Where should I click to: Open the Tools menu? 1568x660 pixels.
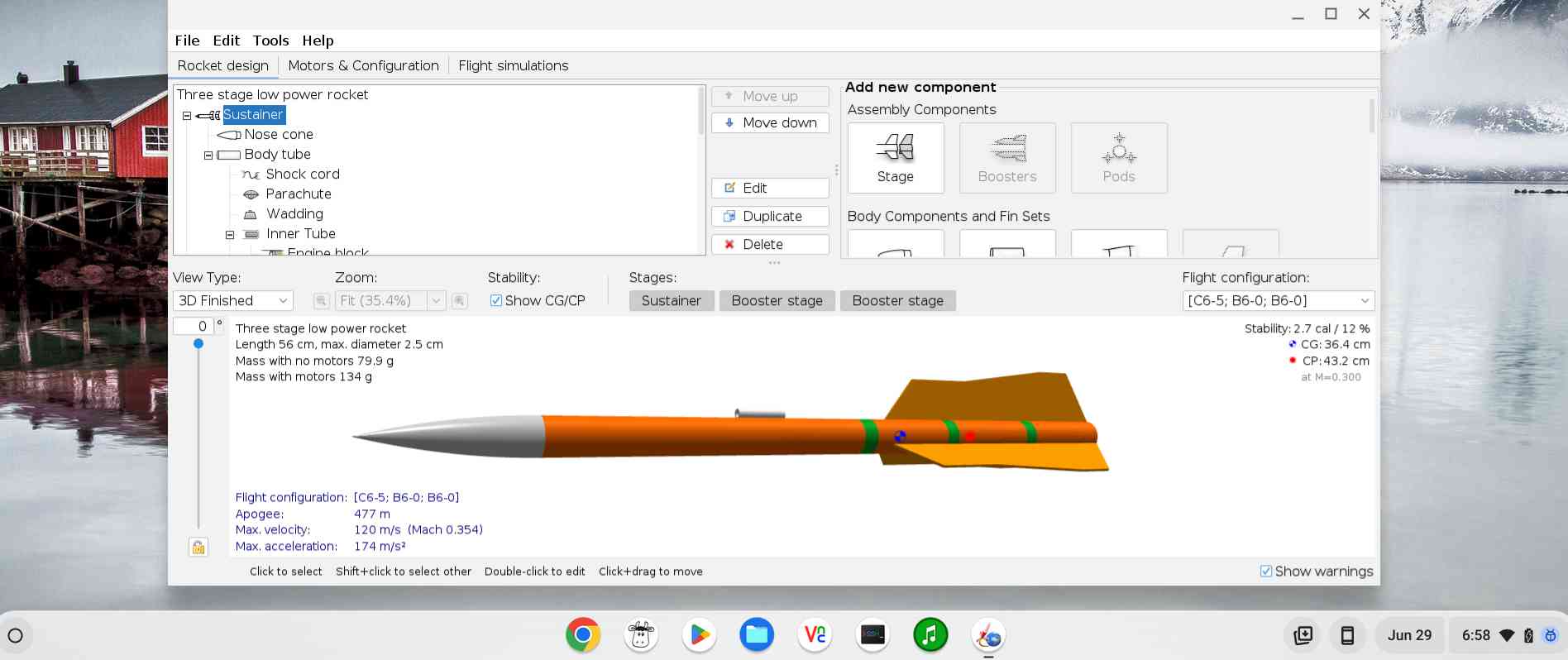click(x=270, y=41)
